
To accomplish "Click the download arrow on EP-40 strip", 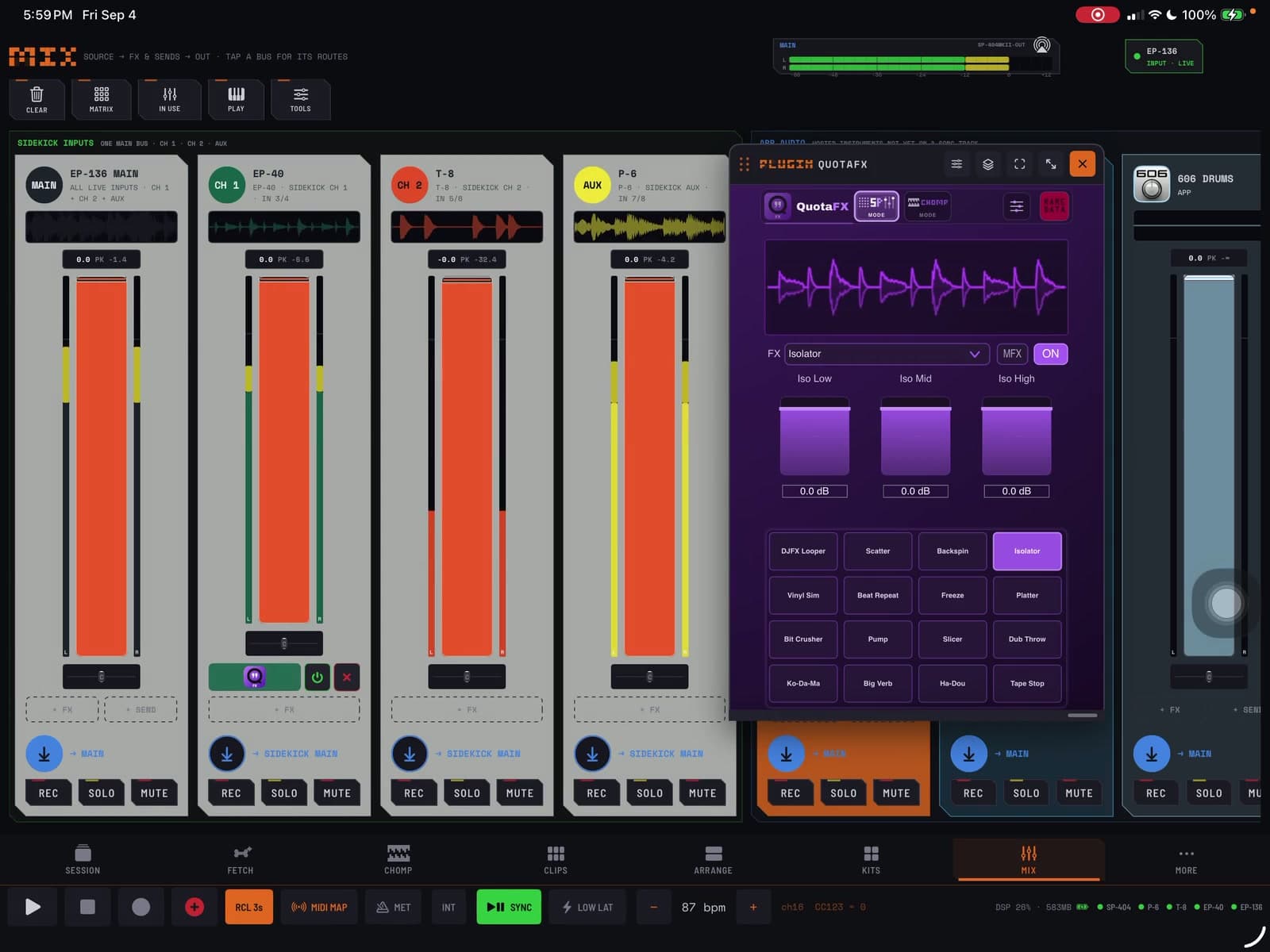I will (x=227, y=754).
